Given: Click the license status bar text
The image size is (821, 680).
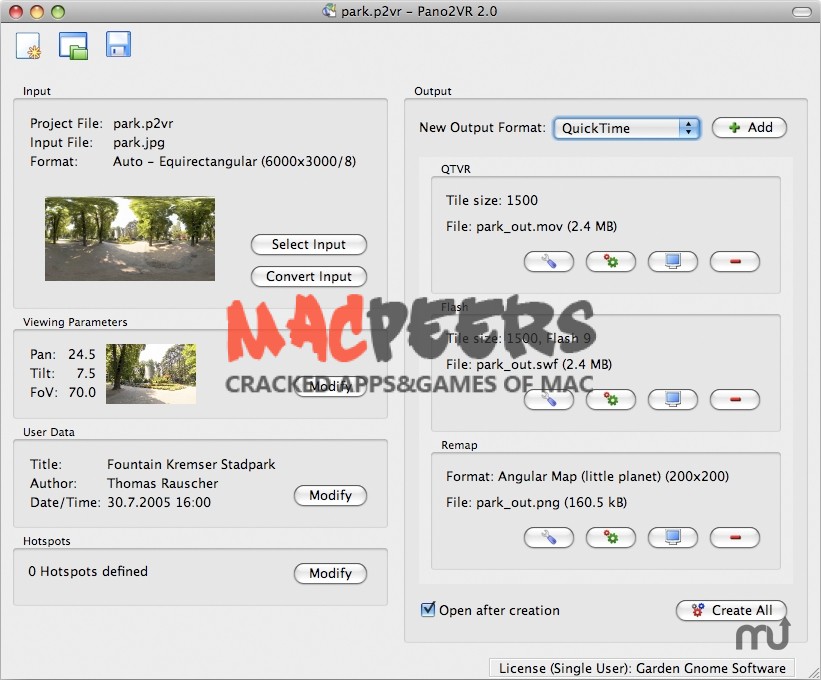Looking at the screenshot, I should 642,668.
